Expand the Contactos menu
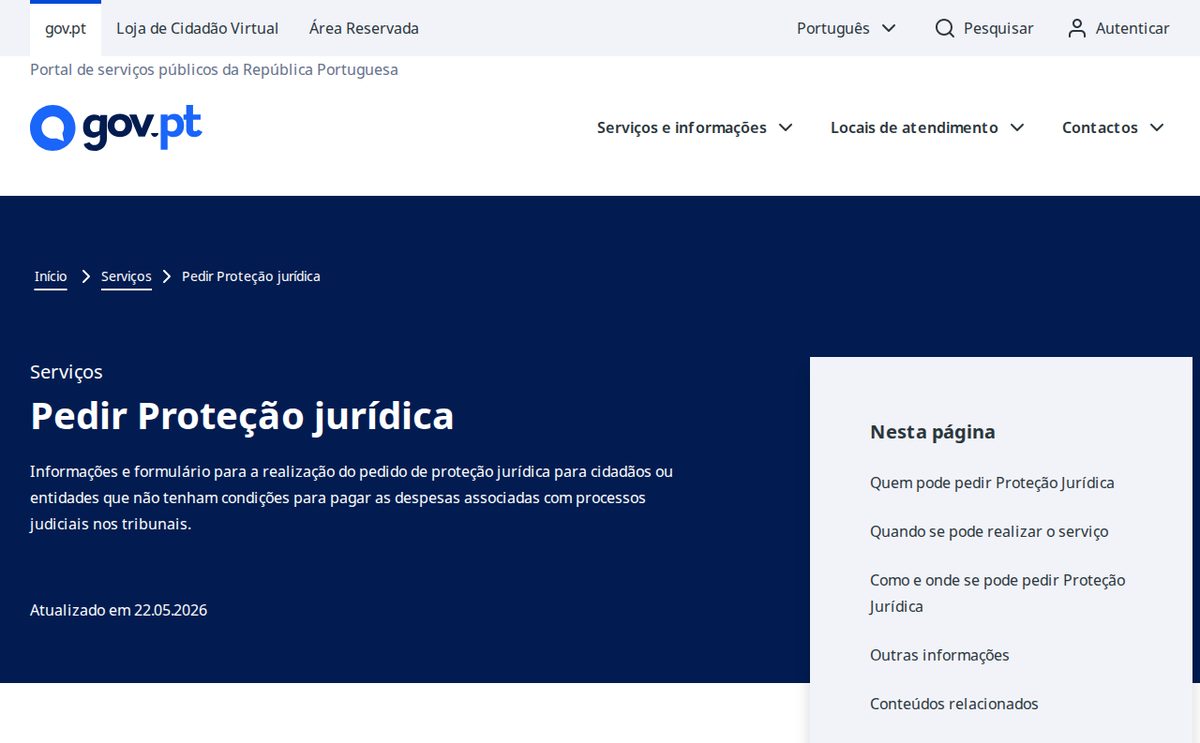 tap(1113, 128)
